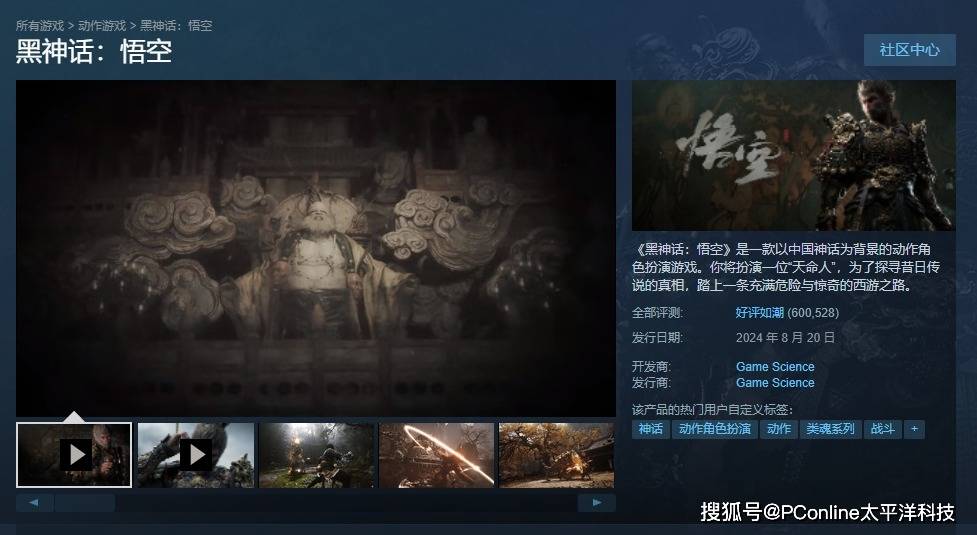Select the third screenshot thumbnail with forest fight
Viewport: 977px width, 535px height.
tap(317, 455)
